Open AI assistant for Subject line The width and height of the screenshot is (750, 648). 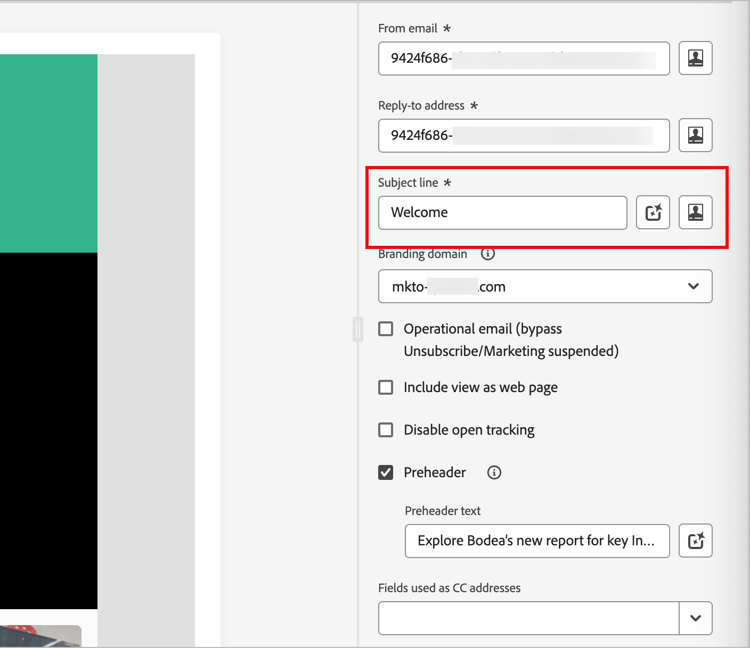pos(653,212)
